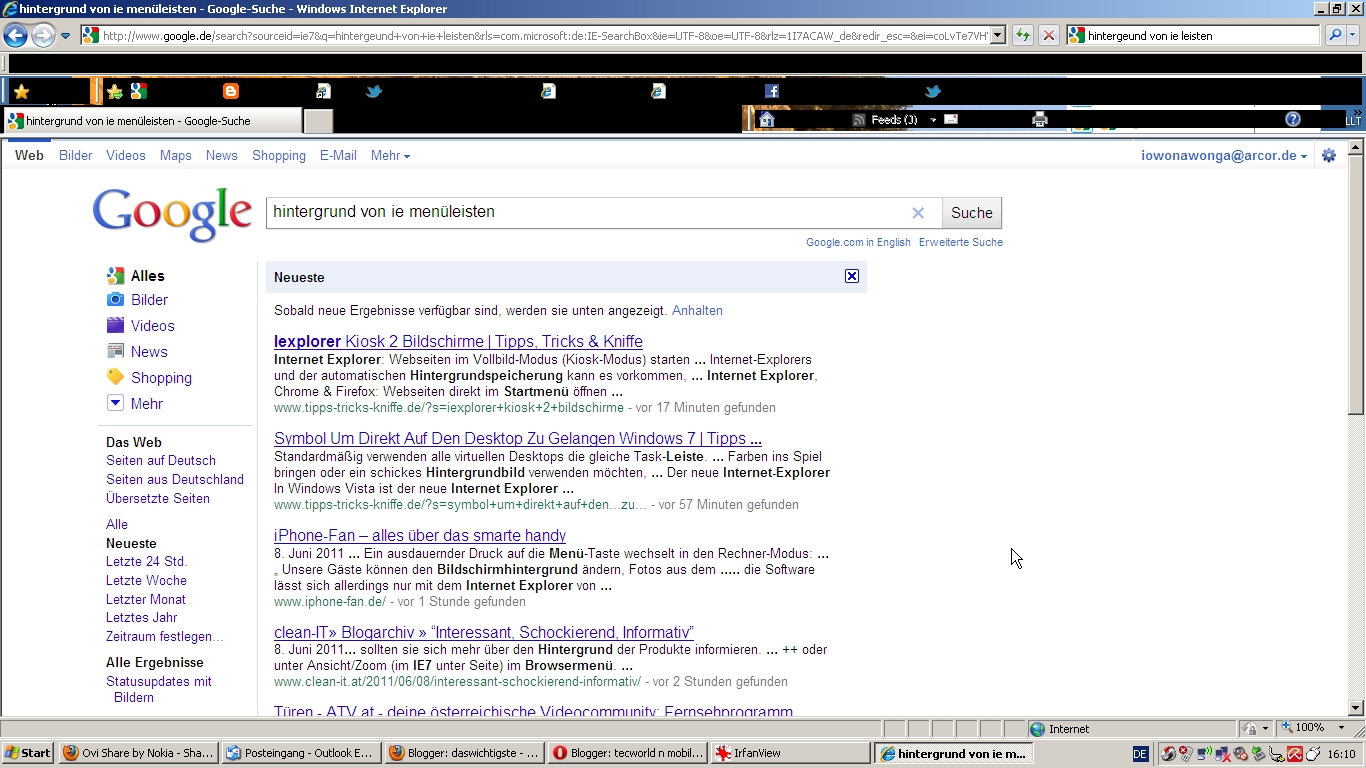Screen dimensions: 1366x768
Task: Click the Anhalten link
Action: [697, 311]
